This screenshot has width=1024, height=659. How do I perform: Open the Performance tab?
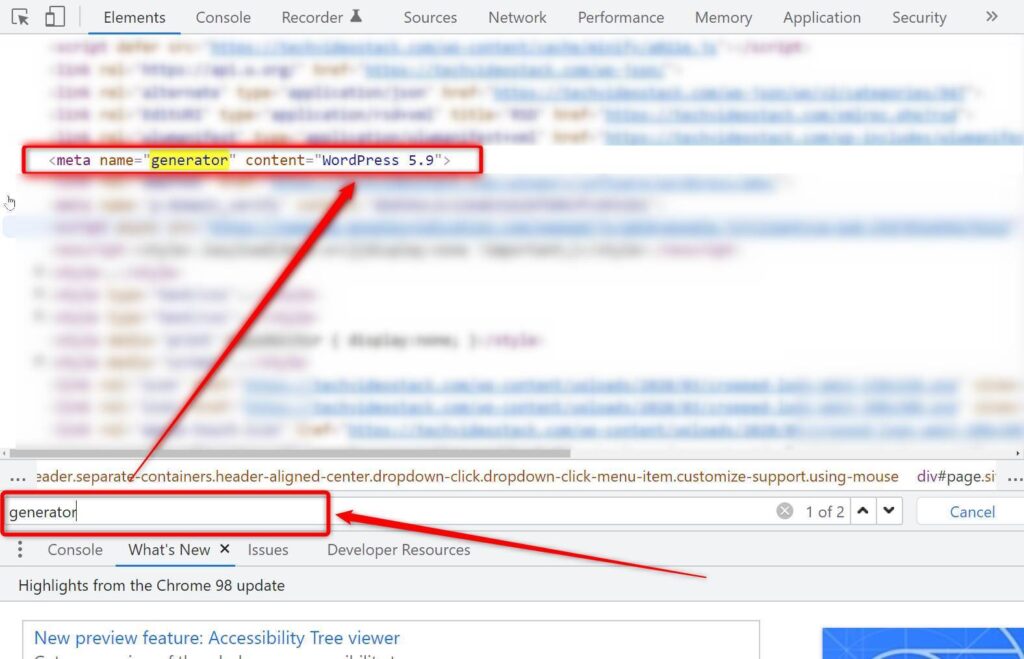620,18
